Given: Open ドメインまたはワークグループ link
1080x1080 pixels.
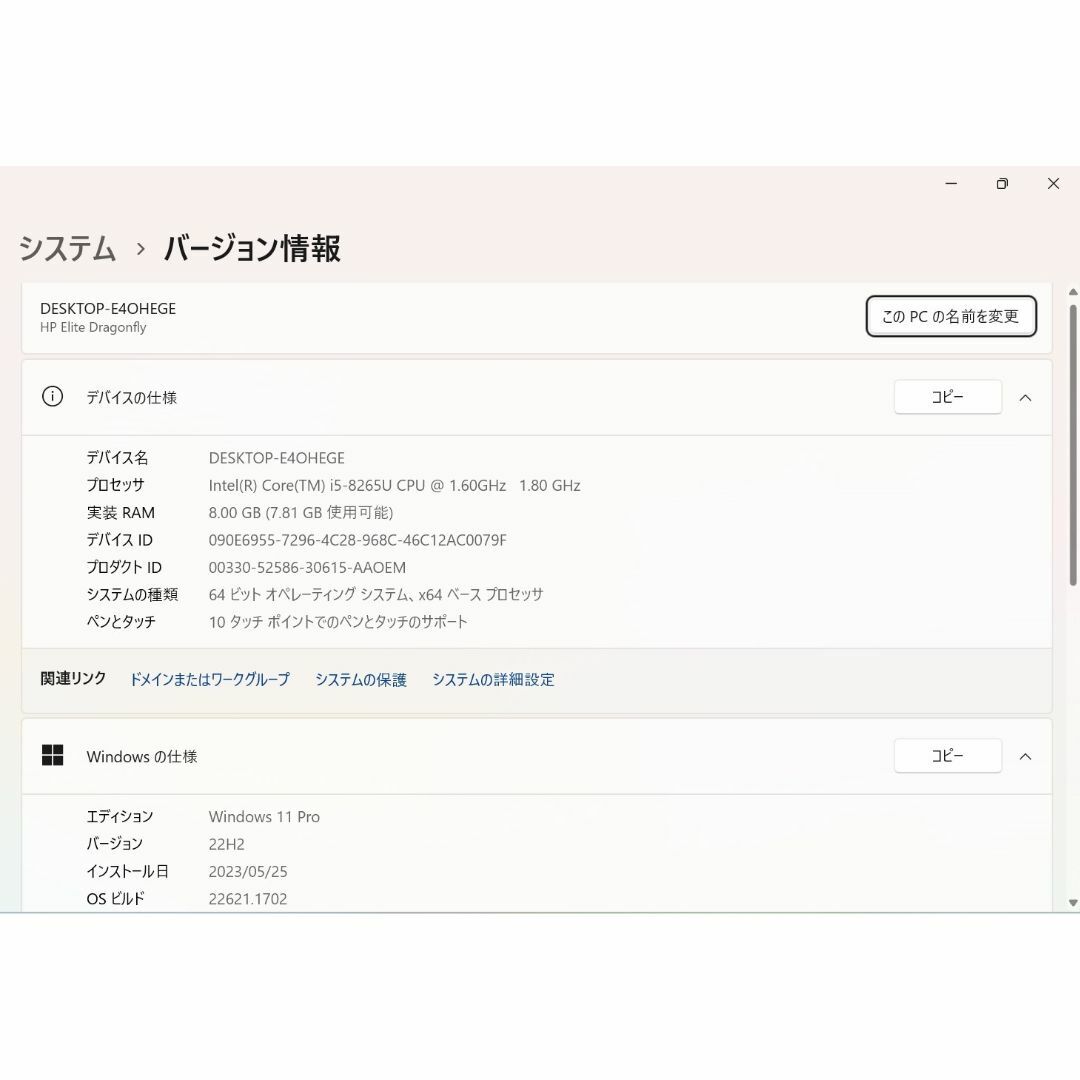Looking at the screenshot, I should pos(210,679).
